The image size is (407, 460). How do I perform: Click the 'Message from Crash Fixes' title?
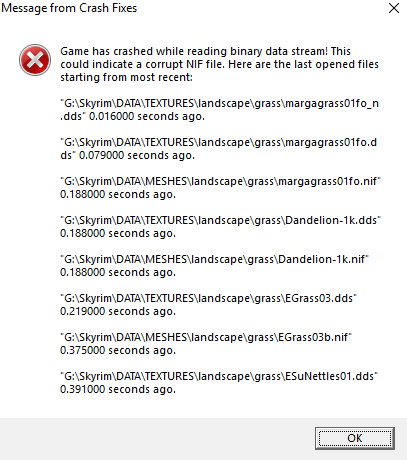(69, 8)
